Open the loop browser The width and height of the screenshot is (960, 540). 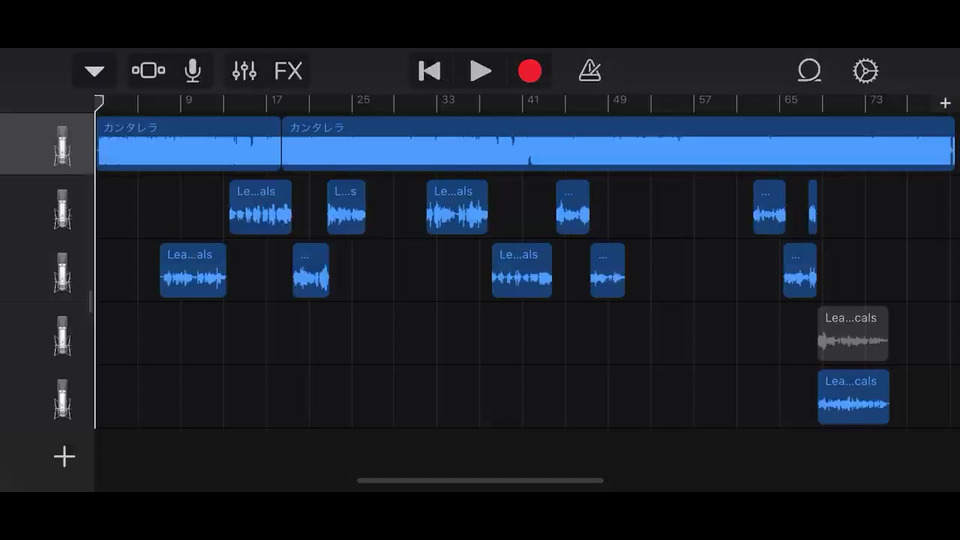809,70
